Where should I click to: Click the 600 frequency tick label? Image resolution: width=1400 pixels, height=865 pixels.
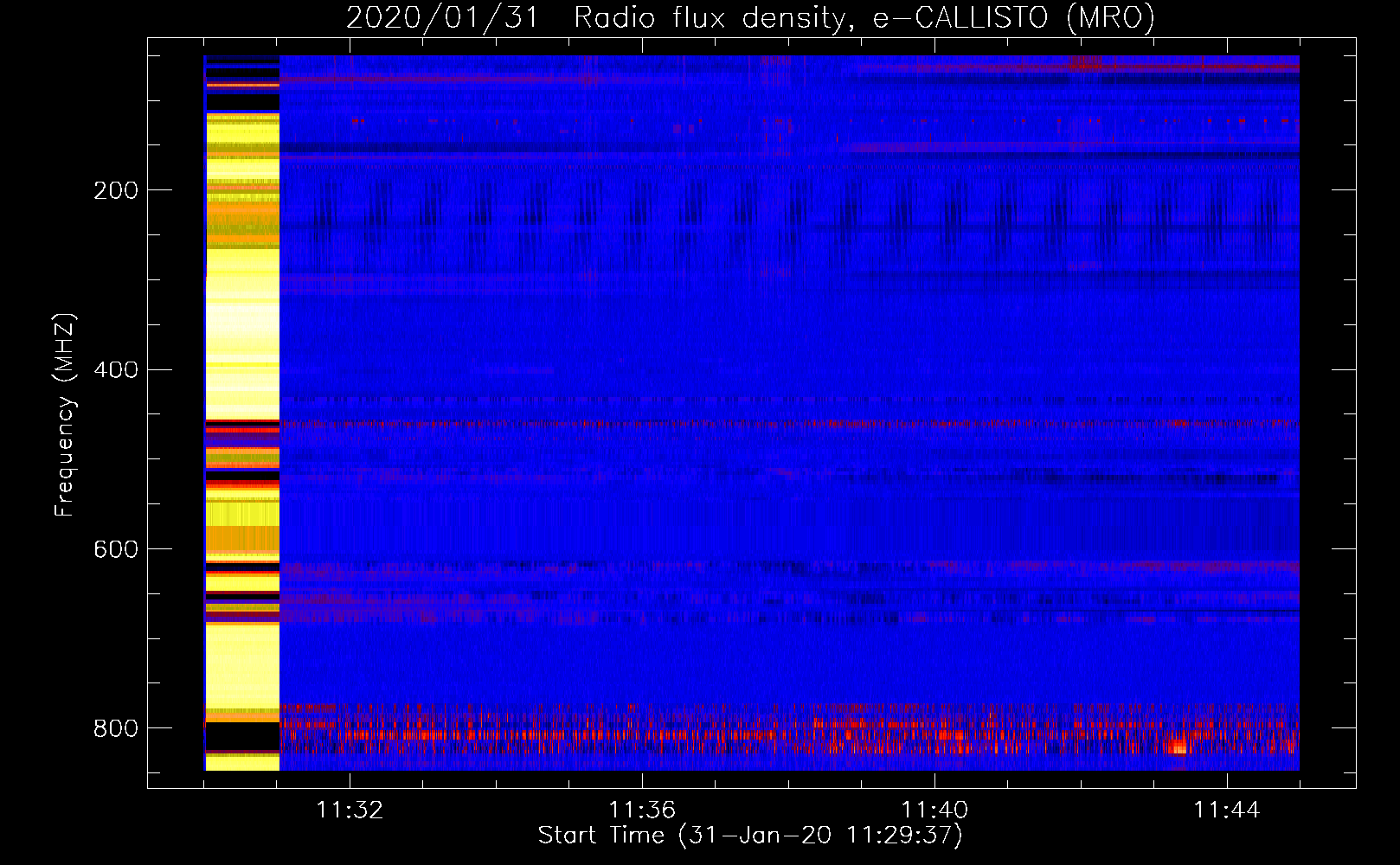click(x=116, y=550)
